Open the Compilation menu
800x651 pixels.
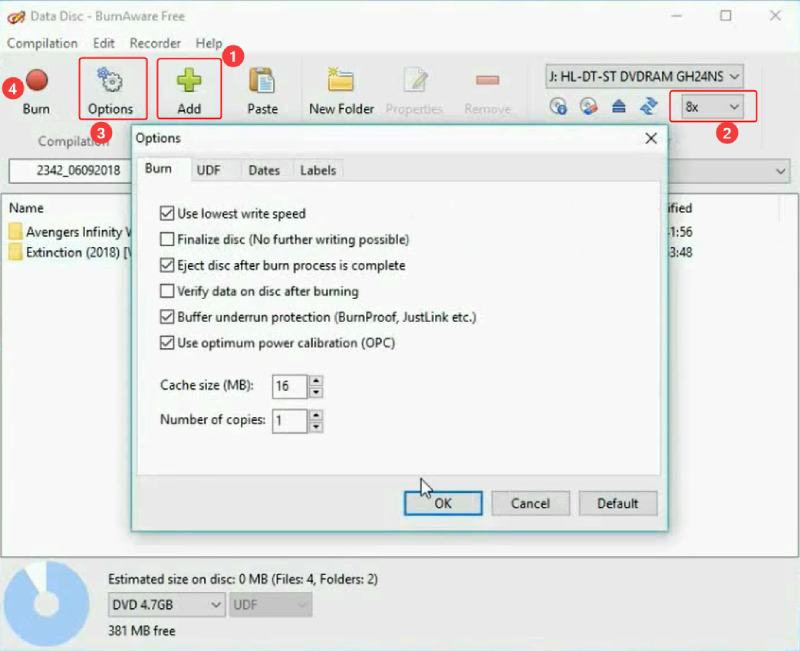pyautogui.click(x=42, y=43)
